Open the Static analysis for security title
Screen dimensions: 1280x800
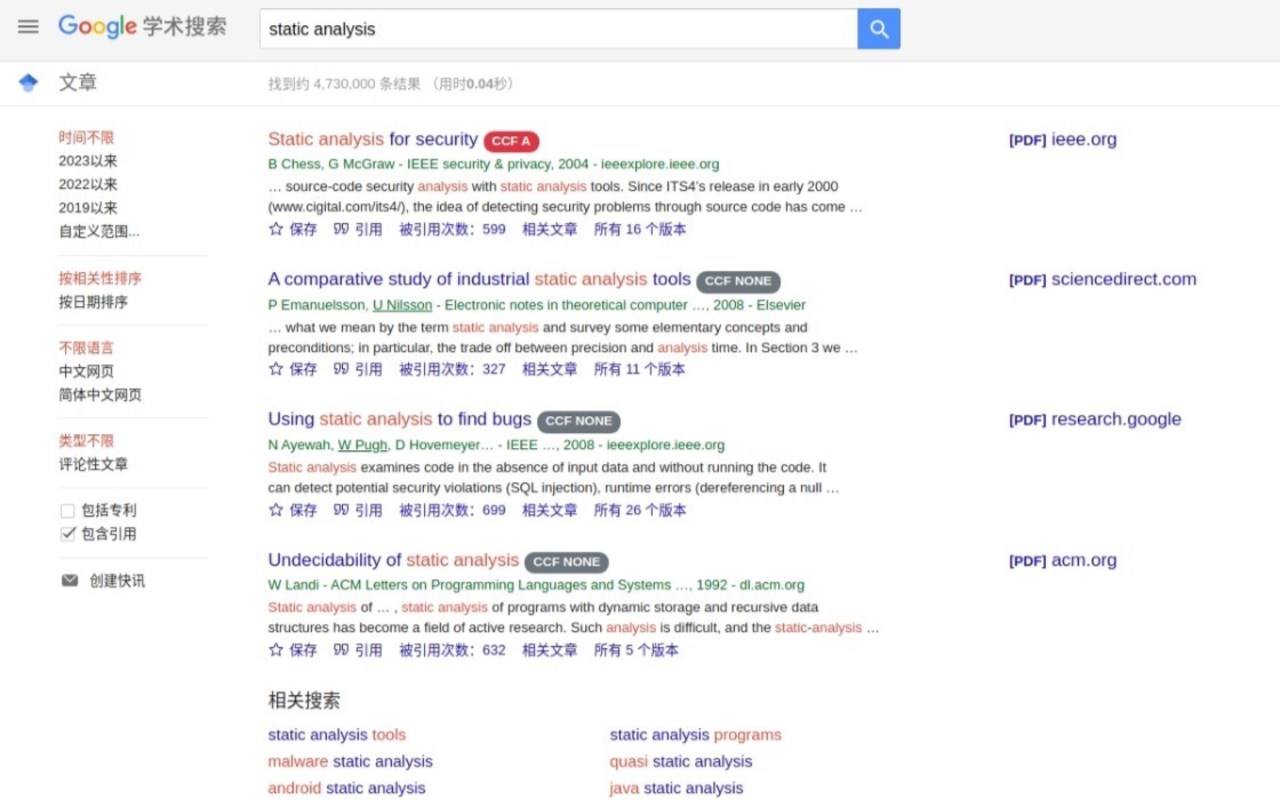[373, 139]
